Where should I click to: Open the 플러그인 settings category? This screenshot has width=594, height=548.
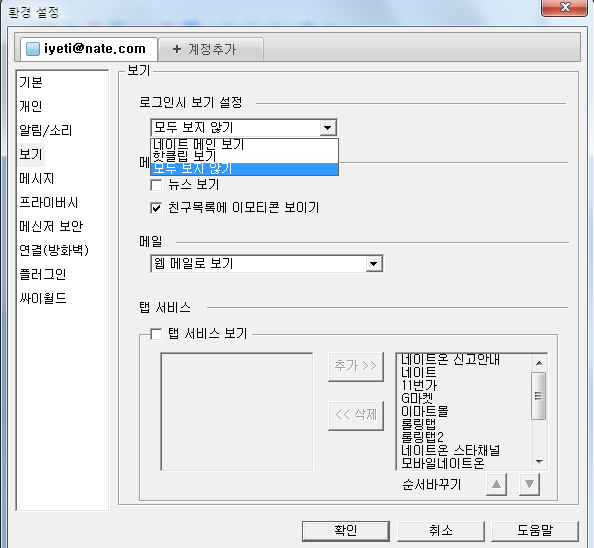point(43,274)
